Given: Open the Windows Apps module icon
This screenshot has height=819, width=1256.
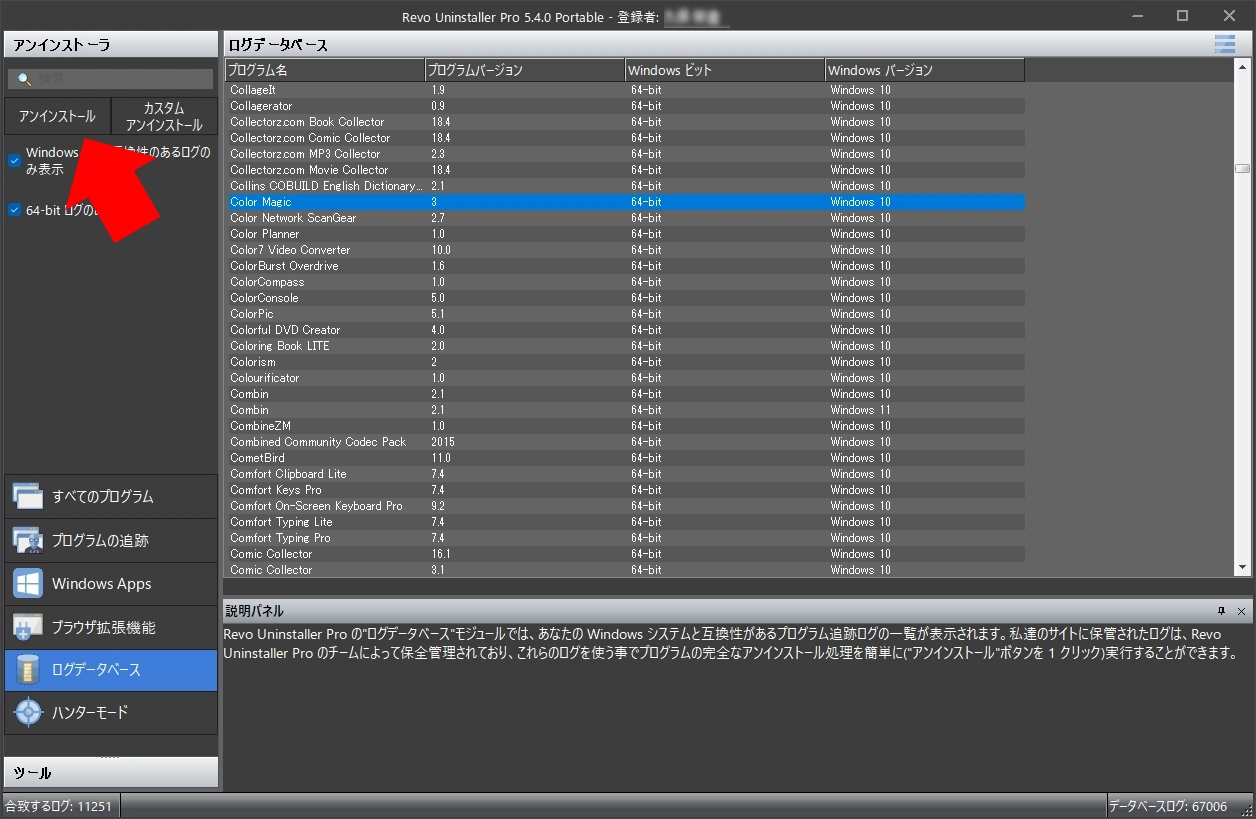Looking at the screenshot, I should point(28,584).
